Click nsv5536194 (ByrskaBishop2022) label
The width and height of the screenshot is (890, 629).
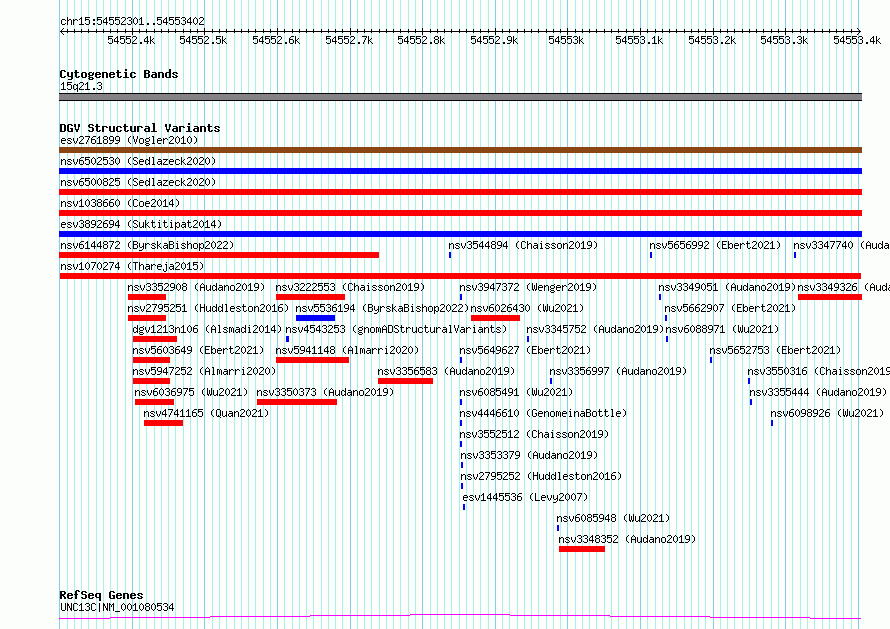[x=382, y=308]
